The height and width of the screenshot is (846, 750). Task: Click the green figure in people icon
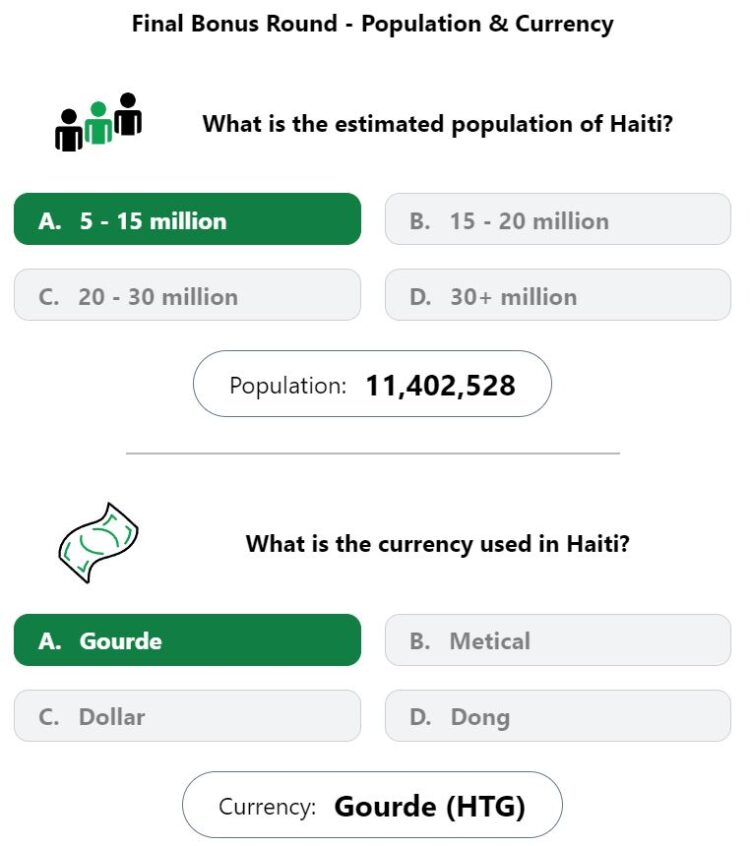pyautogui.click(x=98, y=123)
